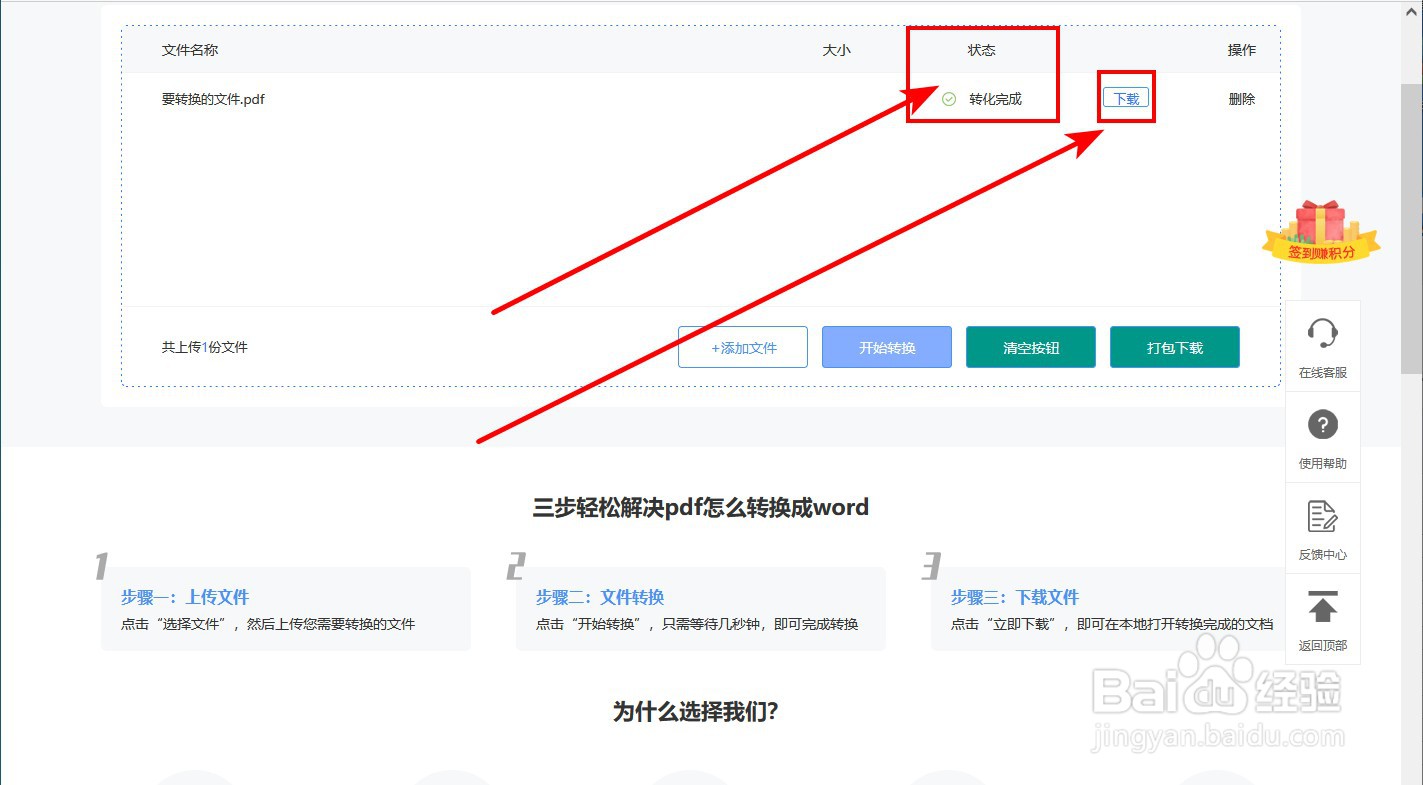Click the 删除 delete link
This screenshot has height=785, width=1423.
pyautogui.click(x=1241, y=99)
